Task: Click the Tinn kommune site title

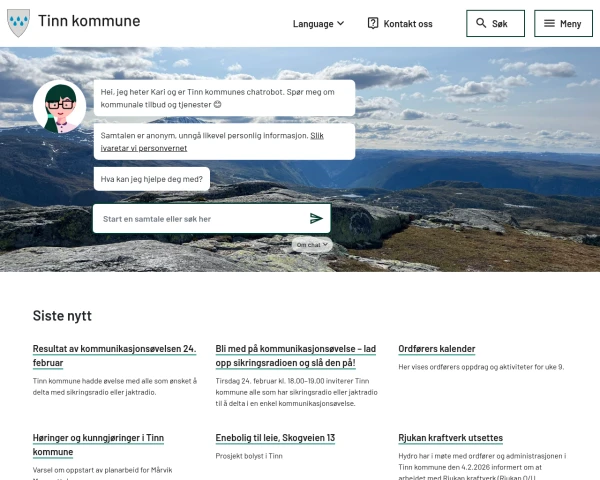Action: click(x=89, y=21)
